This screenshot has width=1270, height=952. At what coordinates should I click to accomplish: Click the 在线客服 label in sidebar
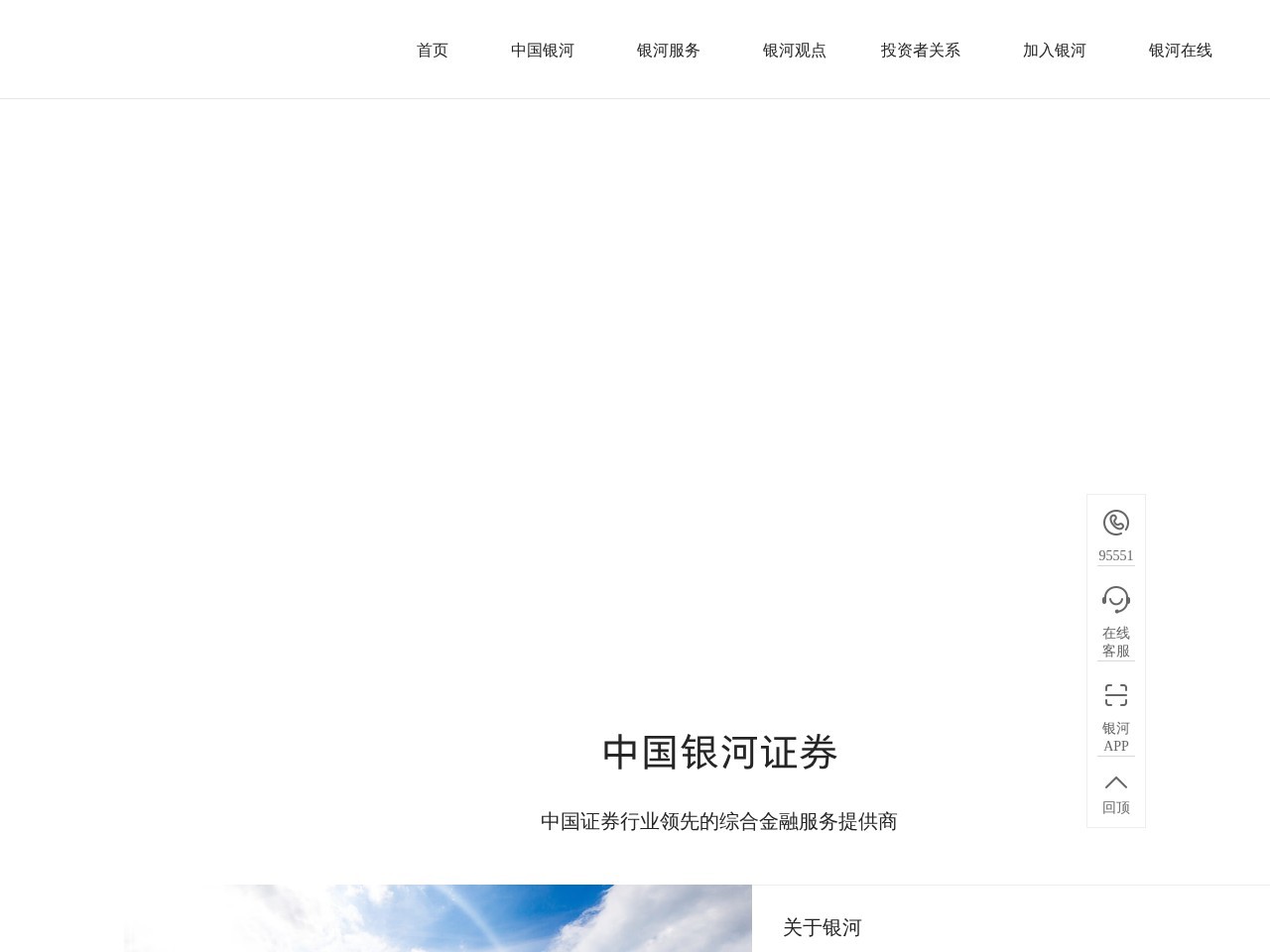pyautogui.click(x=1116, y=642)
